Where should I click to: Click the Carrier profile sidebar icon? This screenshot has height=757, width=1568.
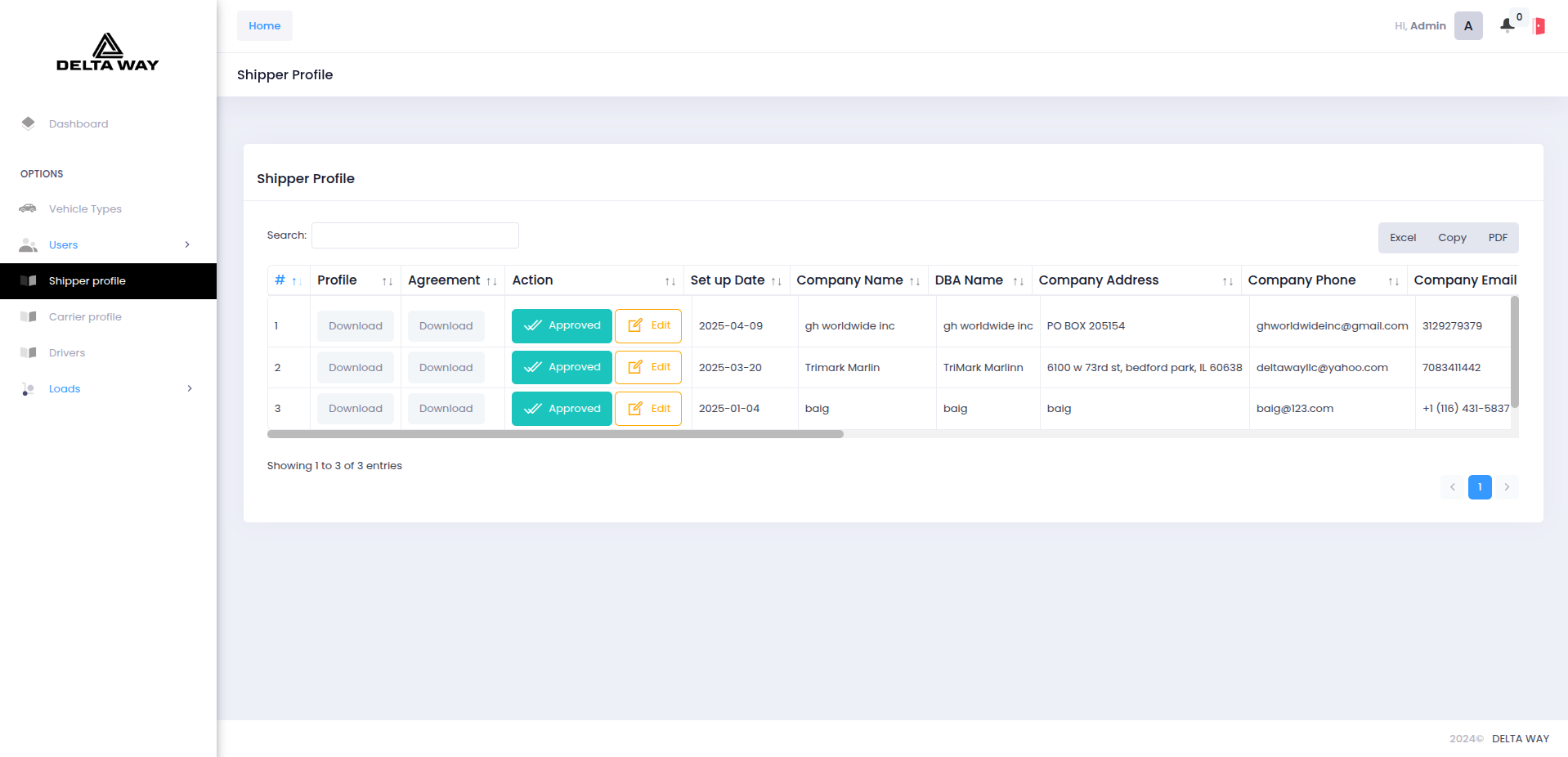pyautogui.click(x=29, y=317)
